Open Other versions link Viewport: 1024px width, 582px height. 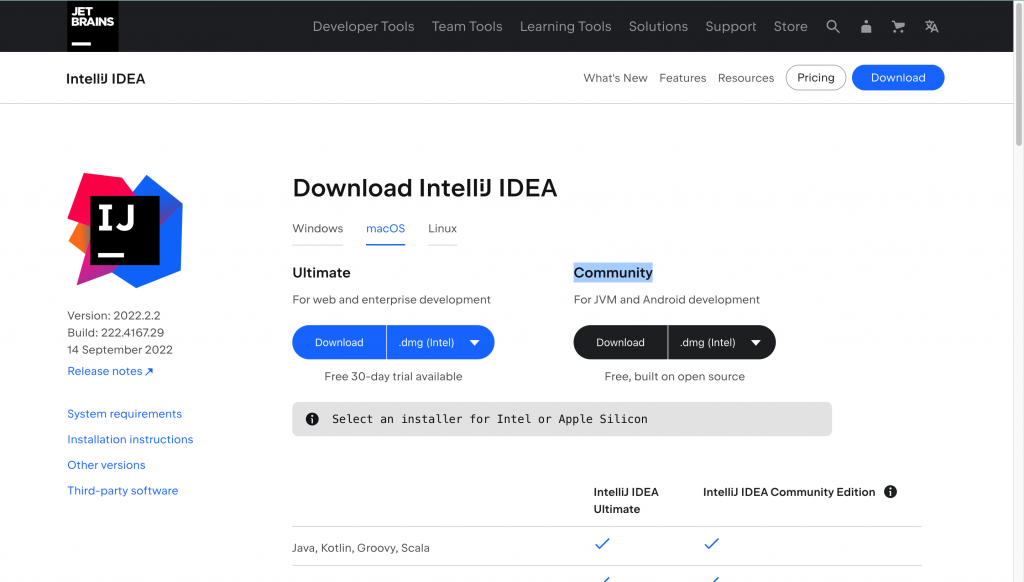[106, 465]
